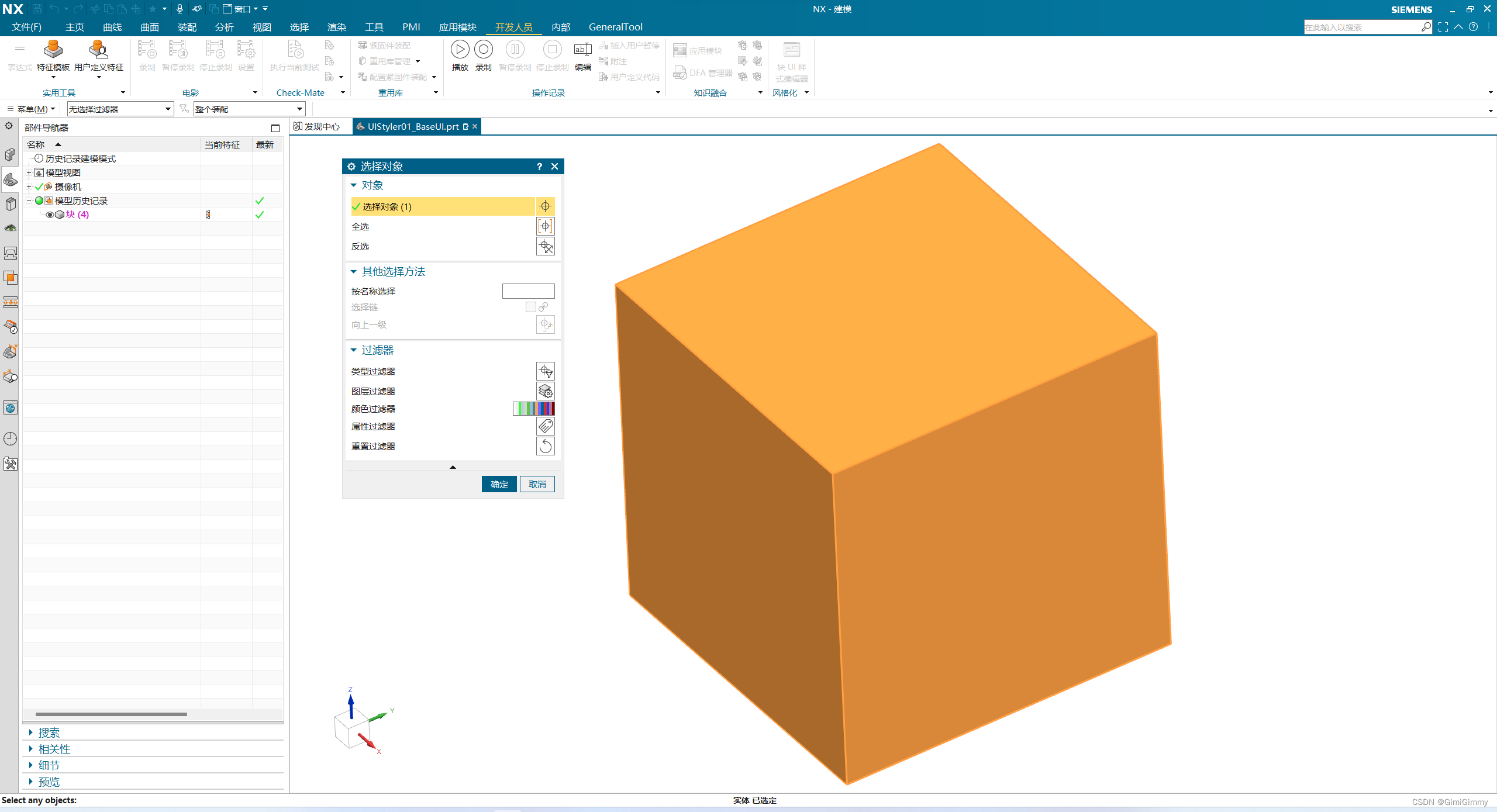Click the search magnifier icon
Viewport: 1497px width, 812px height.
[x=1426, y=27]
